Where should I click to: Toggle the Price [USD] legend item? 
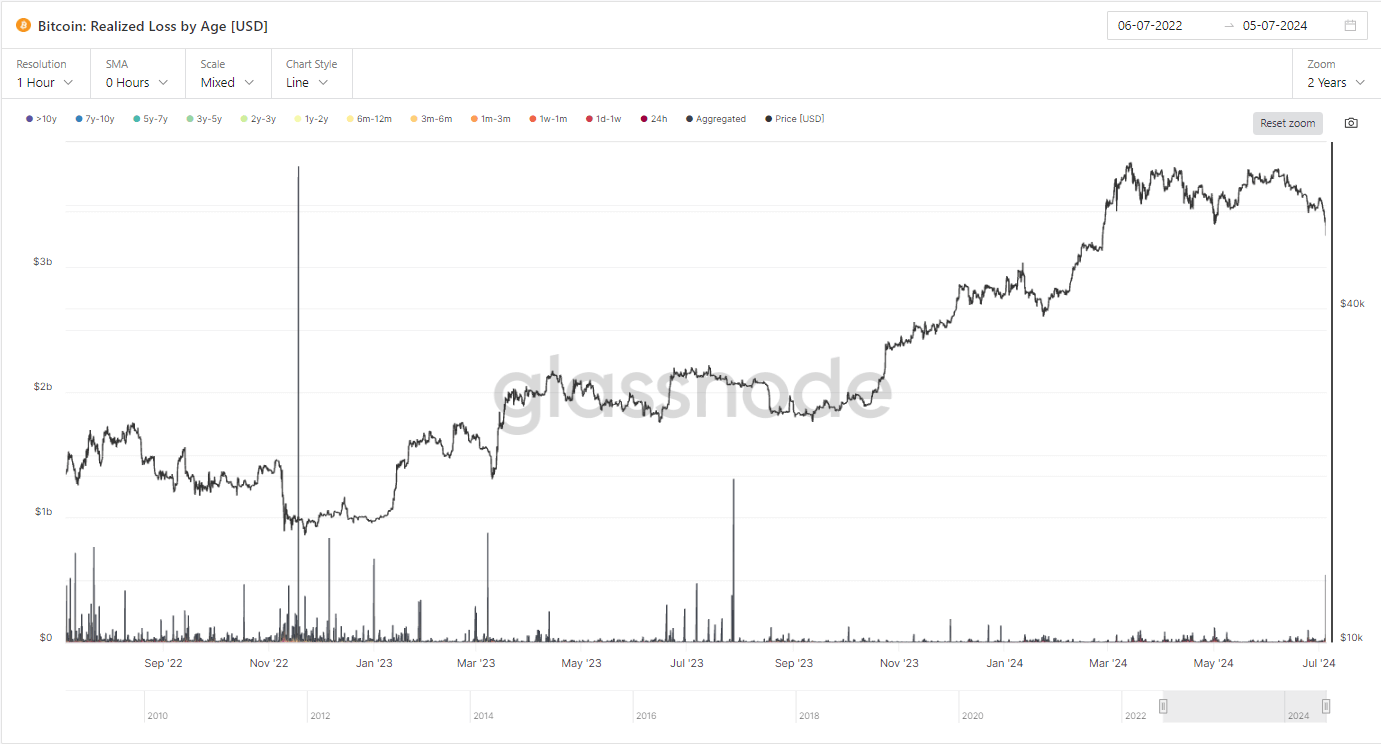[x=795, y=119]
